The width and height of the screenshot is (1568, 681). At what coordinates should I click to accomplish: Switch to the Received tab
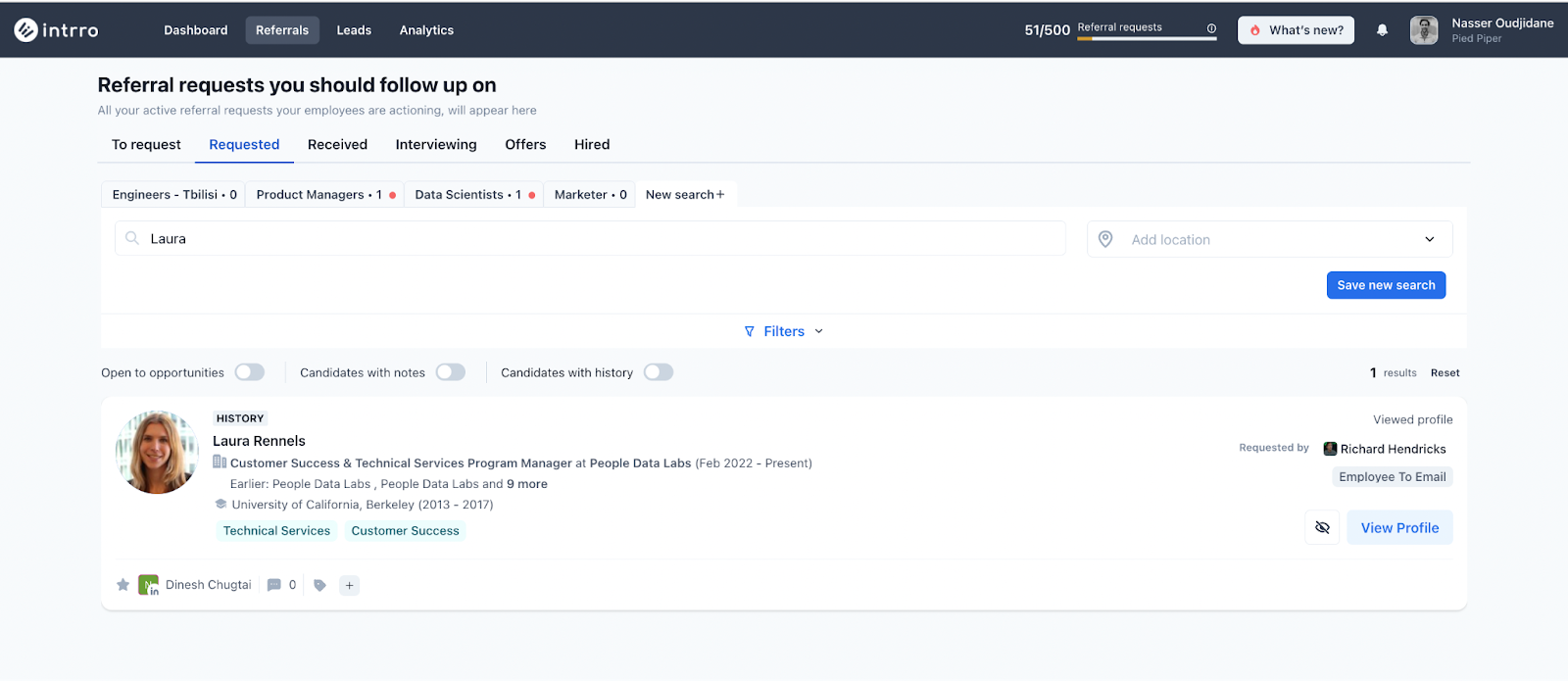pyautogui.click(x=337, y=144)
